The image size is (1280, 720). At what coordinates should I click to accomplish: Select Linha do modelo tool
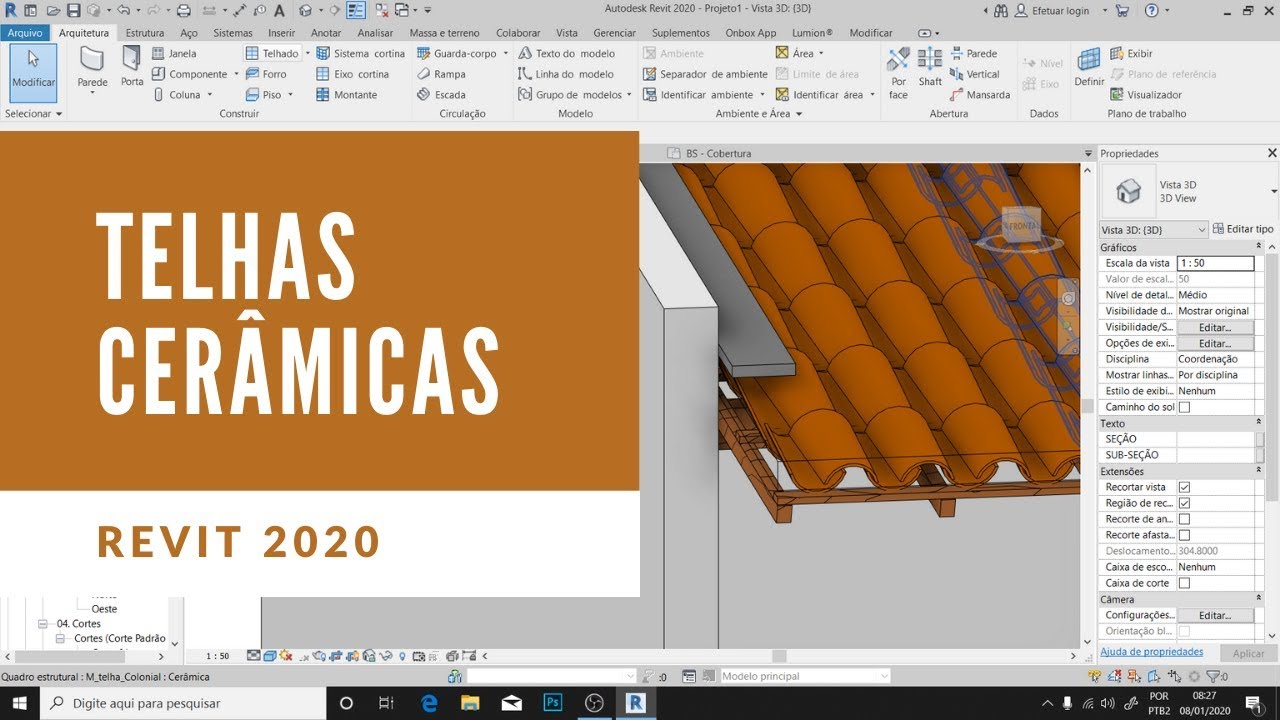[566, 74]
